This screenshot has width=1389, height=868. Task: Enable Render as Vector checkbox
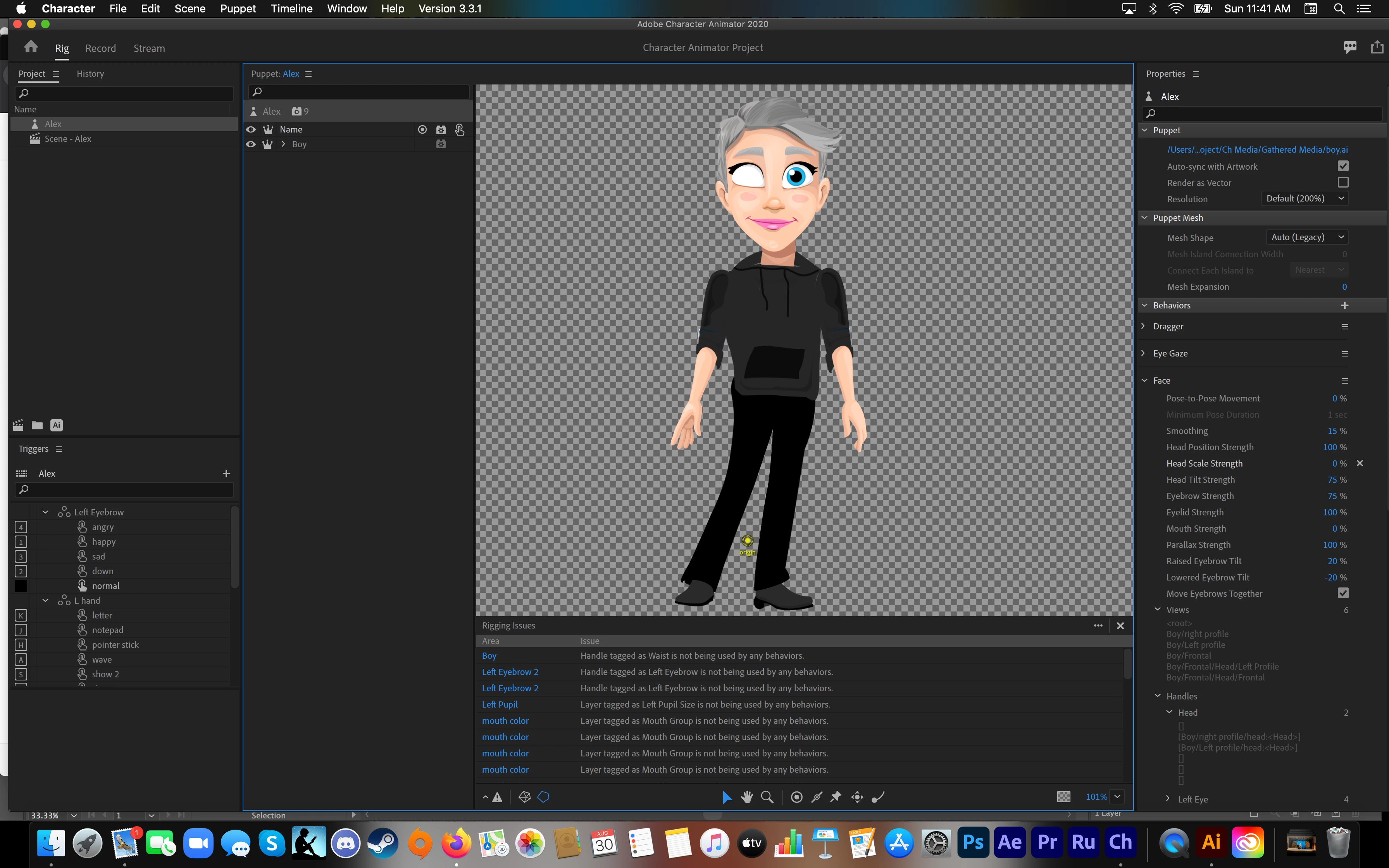[1342, 183]
